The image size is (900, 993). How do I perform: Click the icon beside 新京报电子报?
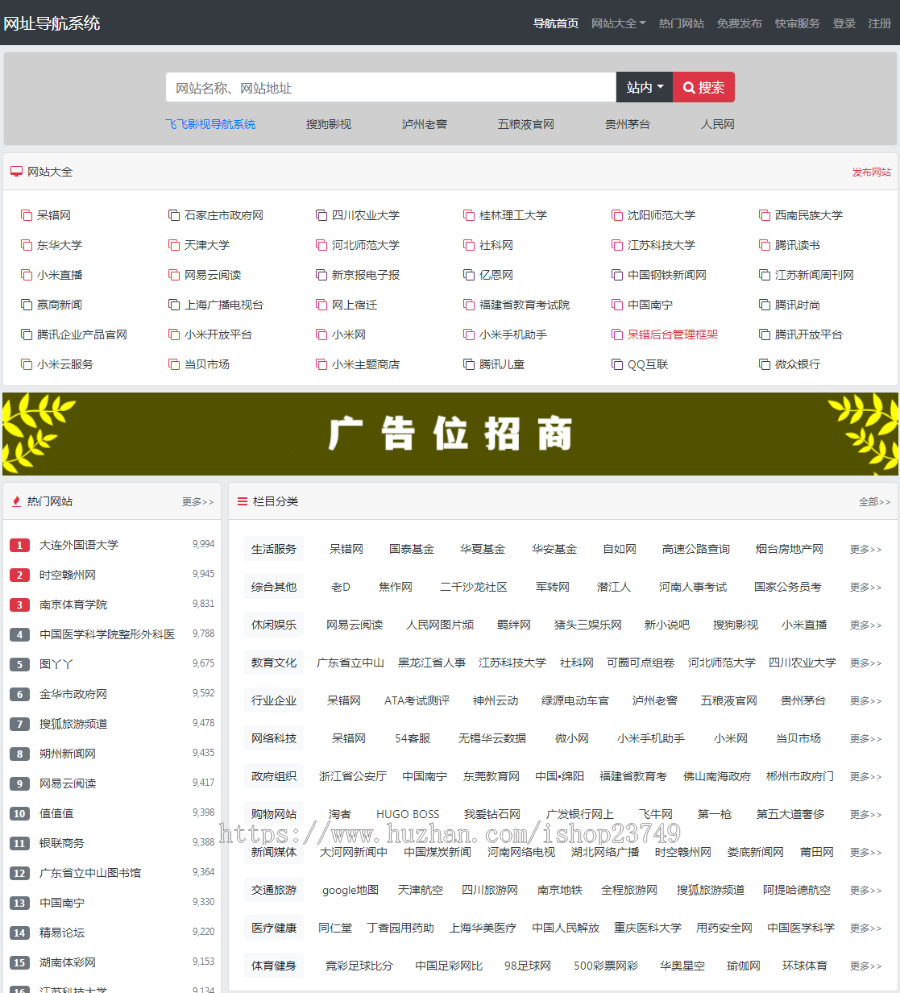pyautogui.click(x=321, y=275)
